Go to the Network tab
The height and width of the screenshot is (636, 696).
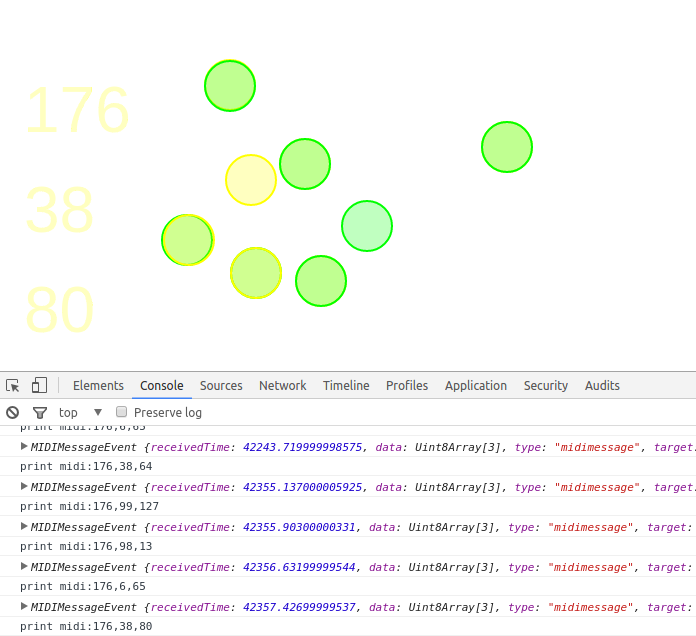point(283,386)
